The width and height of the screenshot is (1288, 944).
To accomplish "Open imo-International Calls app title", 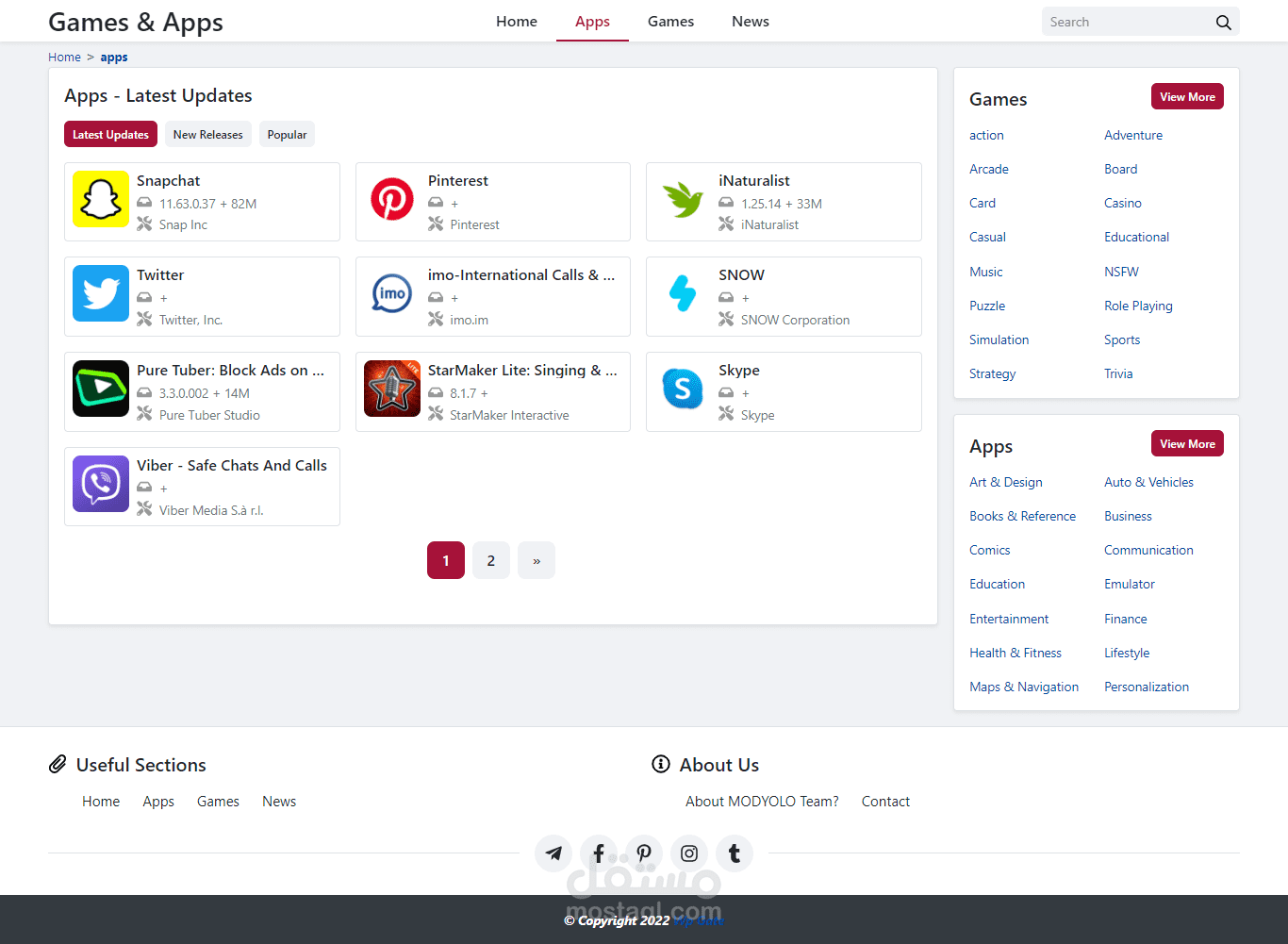I will pos(521,275).
